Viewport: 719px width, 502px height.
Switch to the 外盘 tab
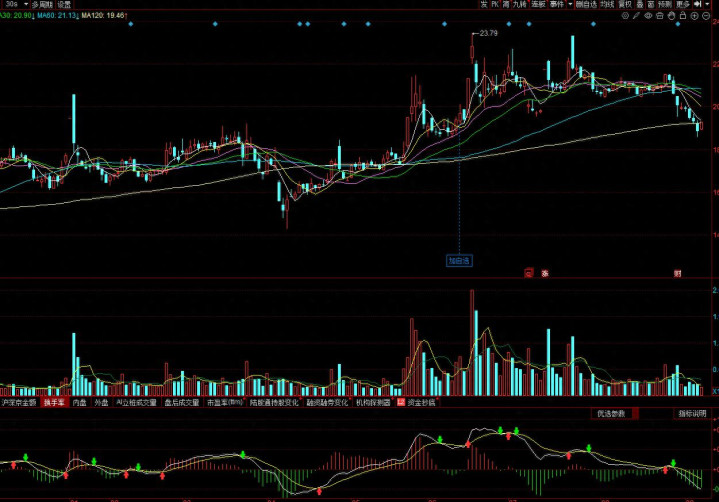click(101, 403)
